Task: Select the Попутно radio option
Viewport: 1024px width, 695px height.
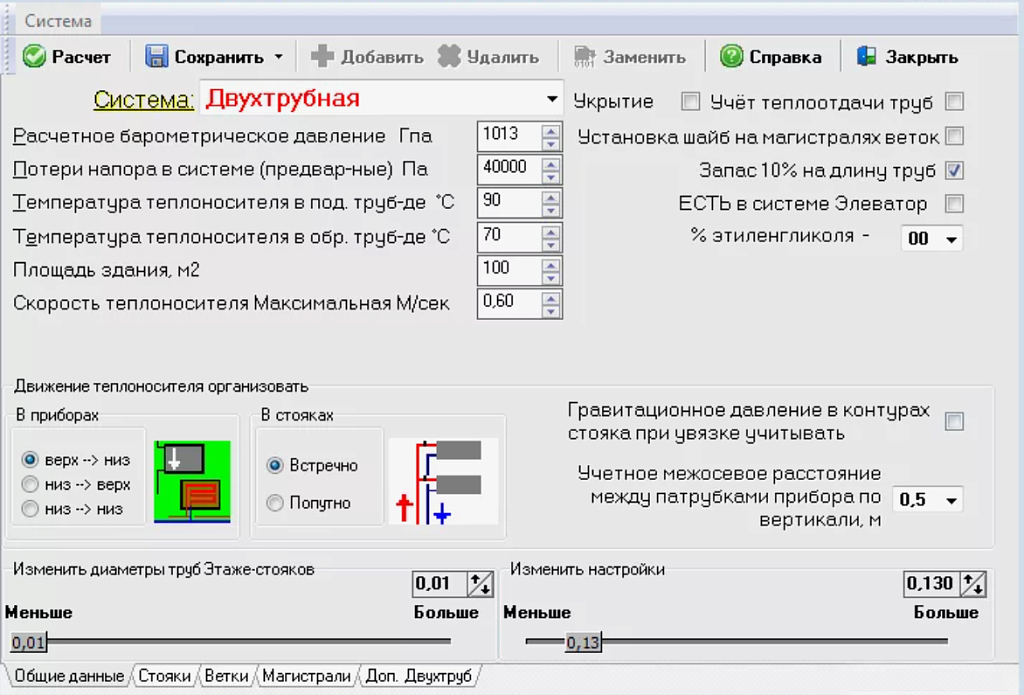Action: point(275,503)
